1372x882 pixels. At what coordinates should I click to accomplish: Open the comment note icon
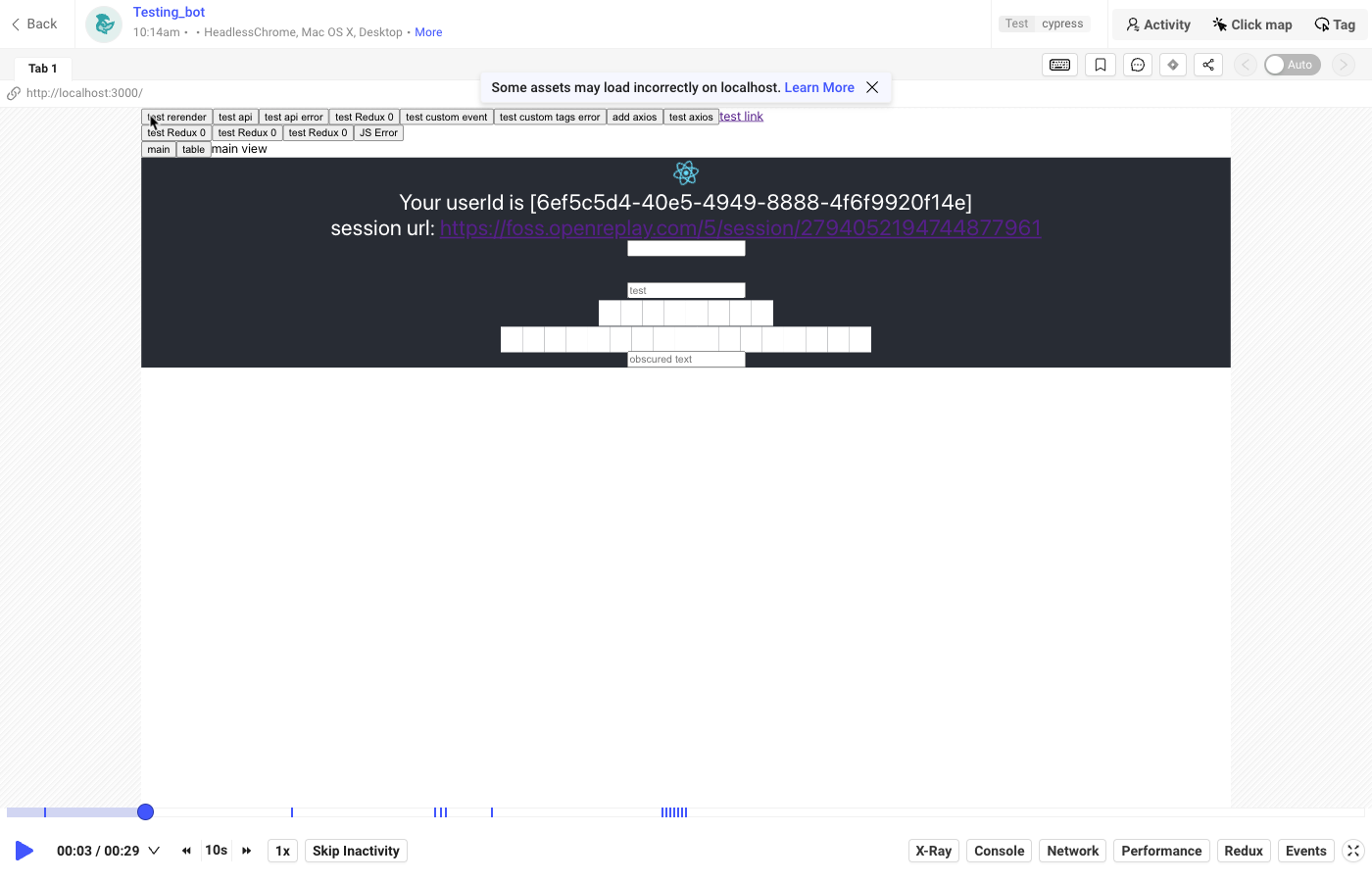[1137, 65]
